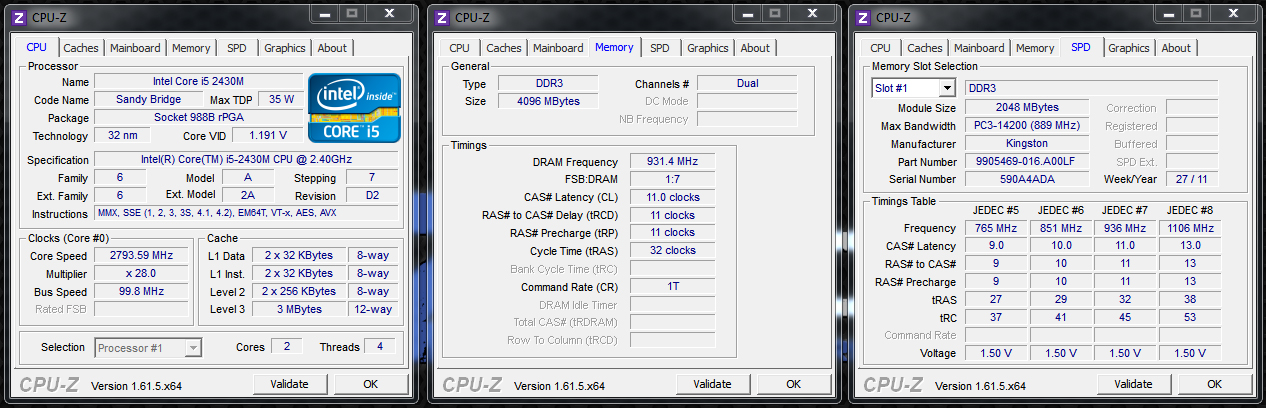Viewport: 1266px width, 408px height.
Task: Click the Channels # value Dual
Action: tap(747, 84)
